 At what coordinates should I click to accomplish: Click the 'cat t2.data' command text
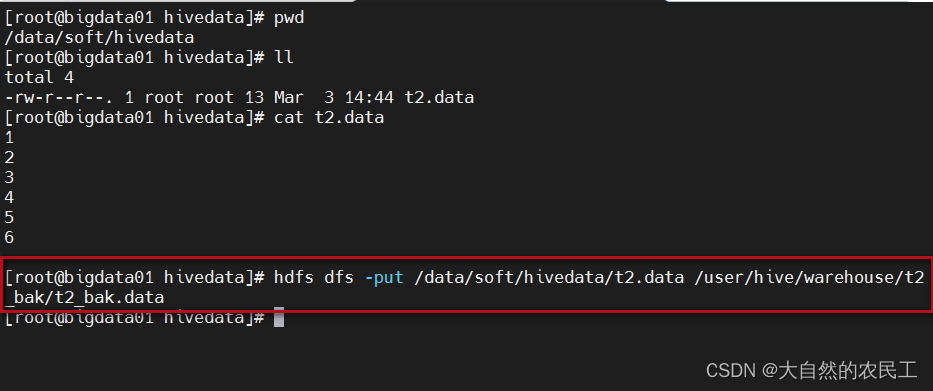point(329,118)
